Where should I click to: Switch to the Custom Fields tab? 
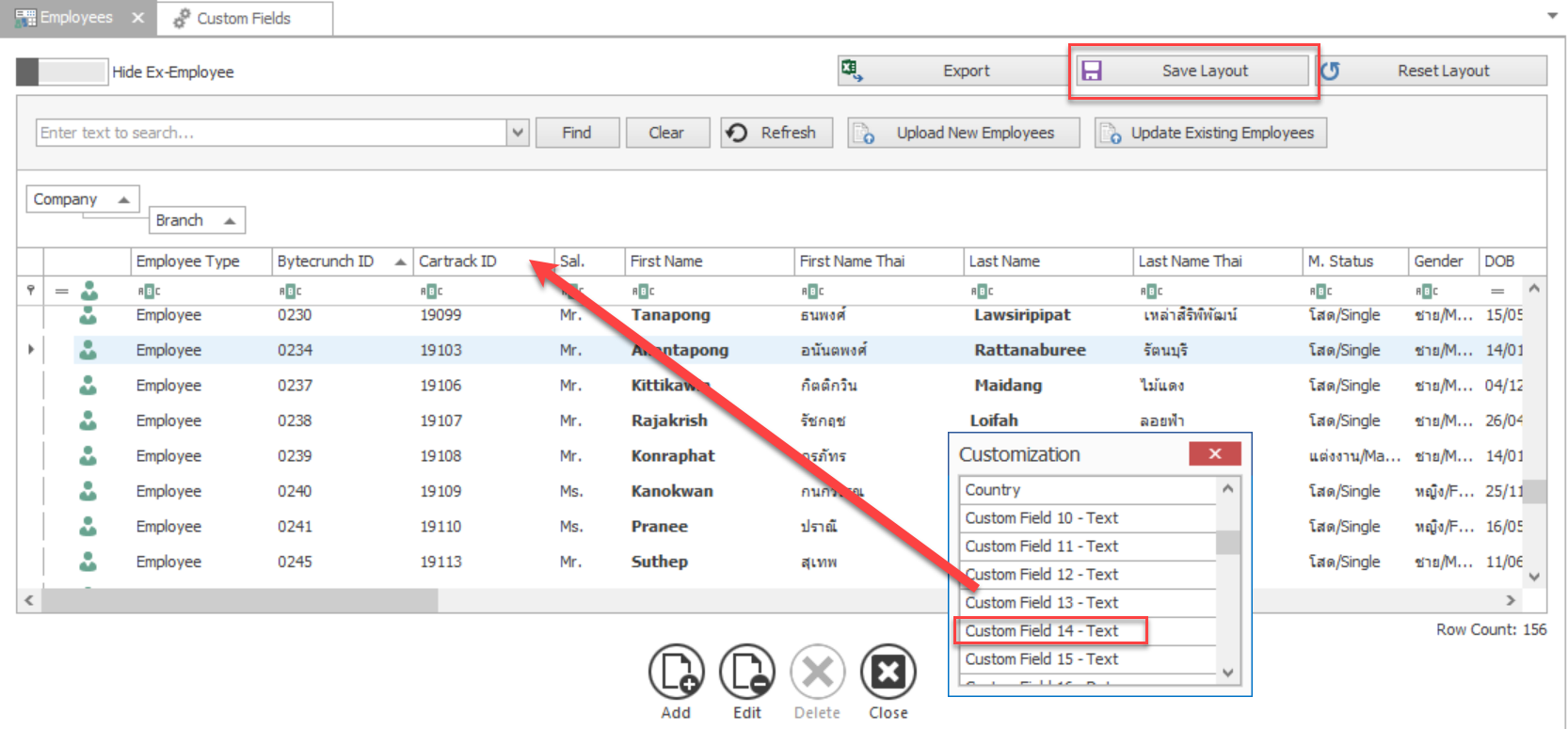coord(244,18)
